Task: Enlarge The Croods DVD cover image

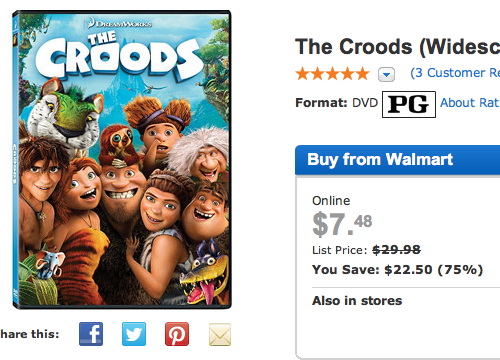Action: [122, 159]
